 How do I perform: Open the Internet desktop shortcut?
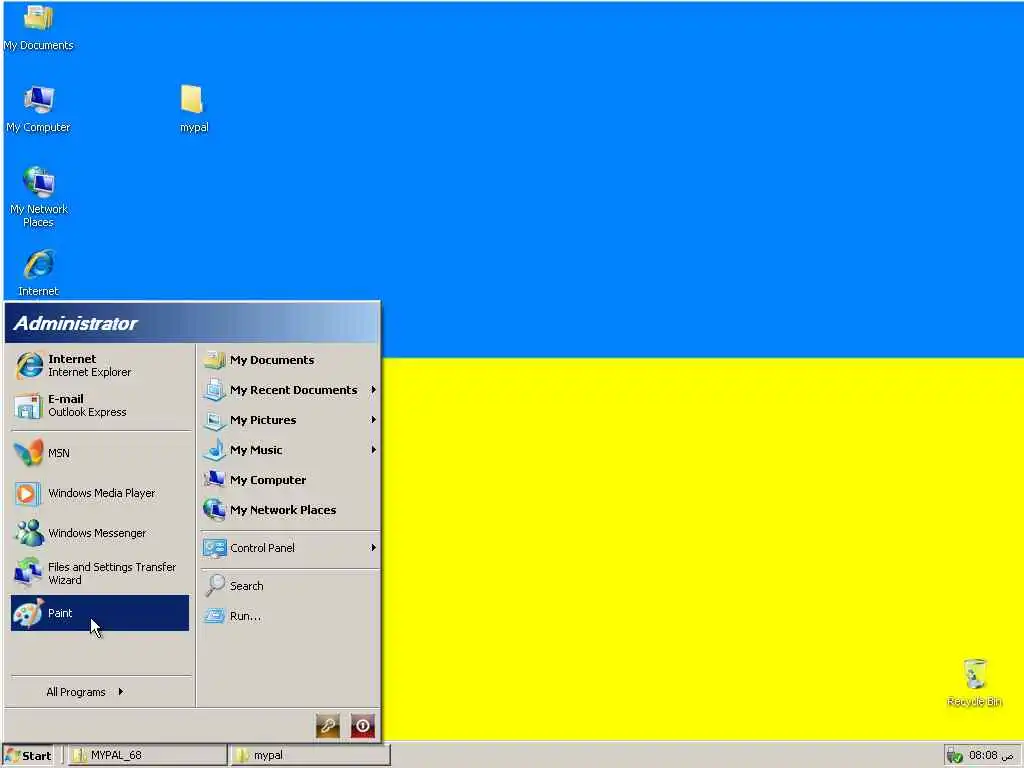click(39, 272)
